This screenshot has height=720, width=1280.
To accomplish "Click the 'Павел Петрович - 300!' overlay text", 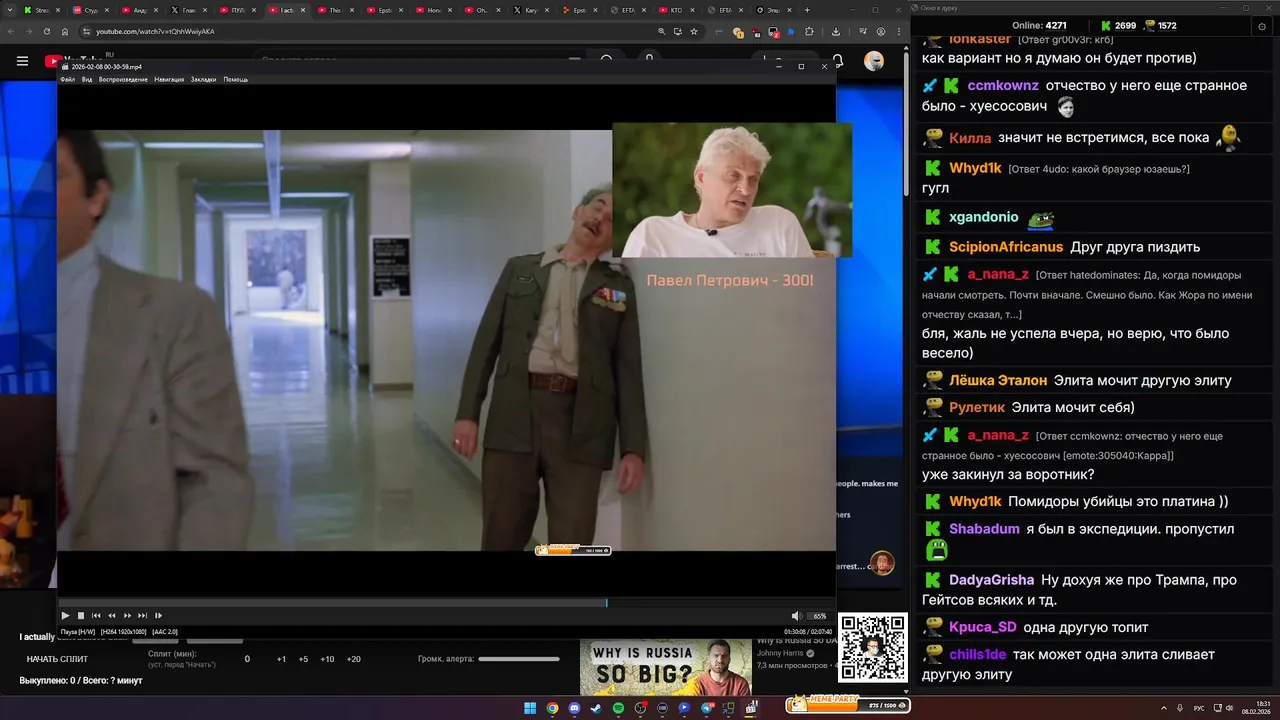I will pyautogui.click(x=730, y=280).
